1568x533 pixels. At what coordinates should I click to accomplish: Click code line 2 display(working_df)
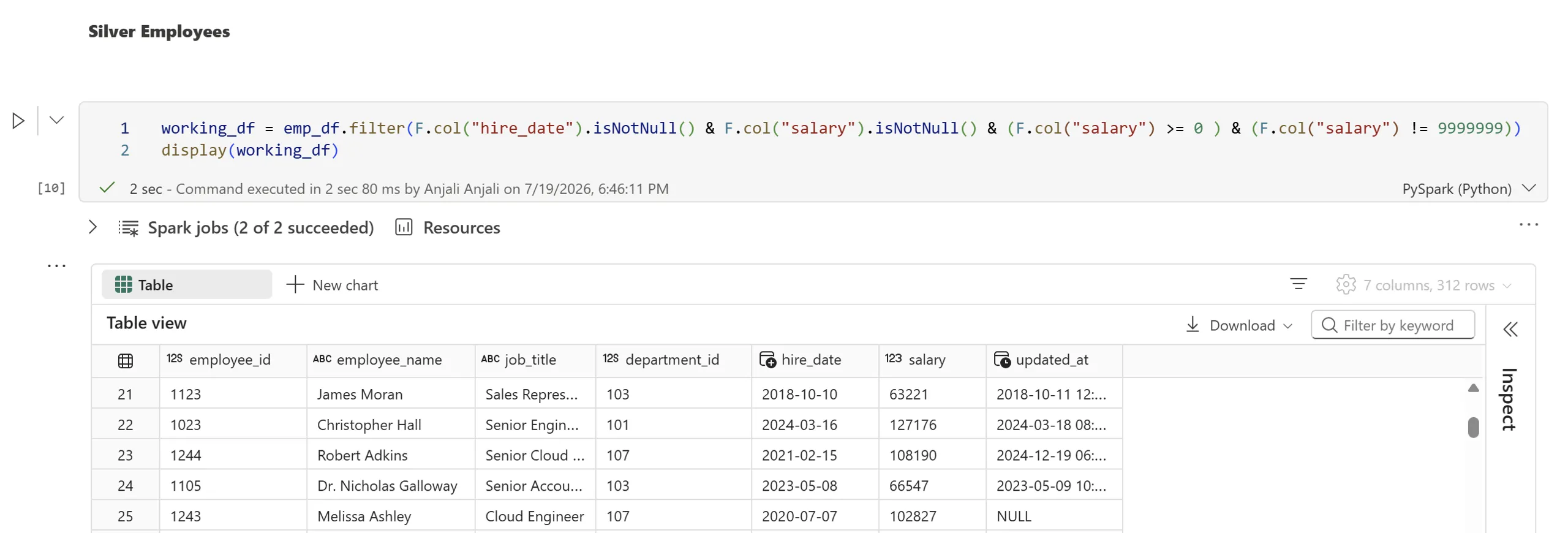tap(250, 150)
